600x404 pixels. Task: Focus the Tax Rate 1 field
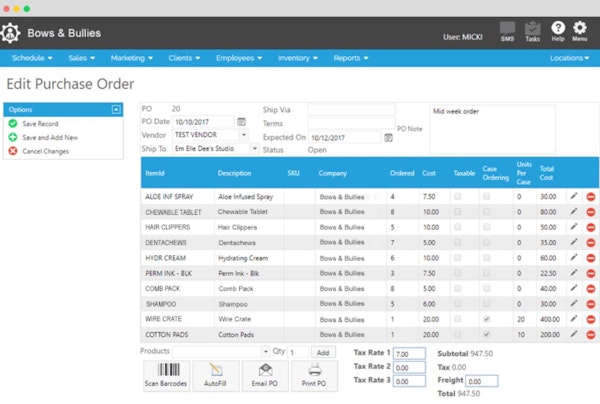[409, 354]
